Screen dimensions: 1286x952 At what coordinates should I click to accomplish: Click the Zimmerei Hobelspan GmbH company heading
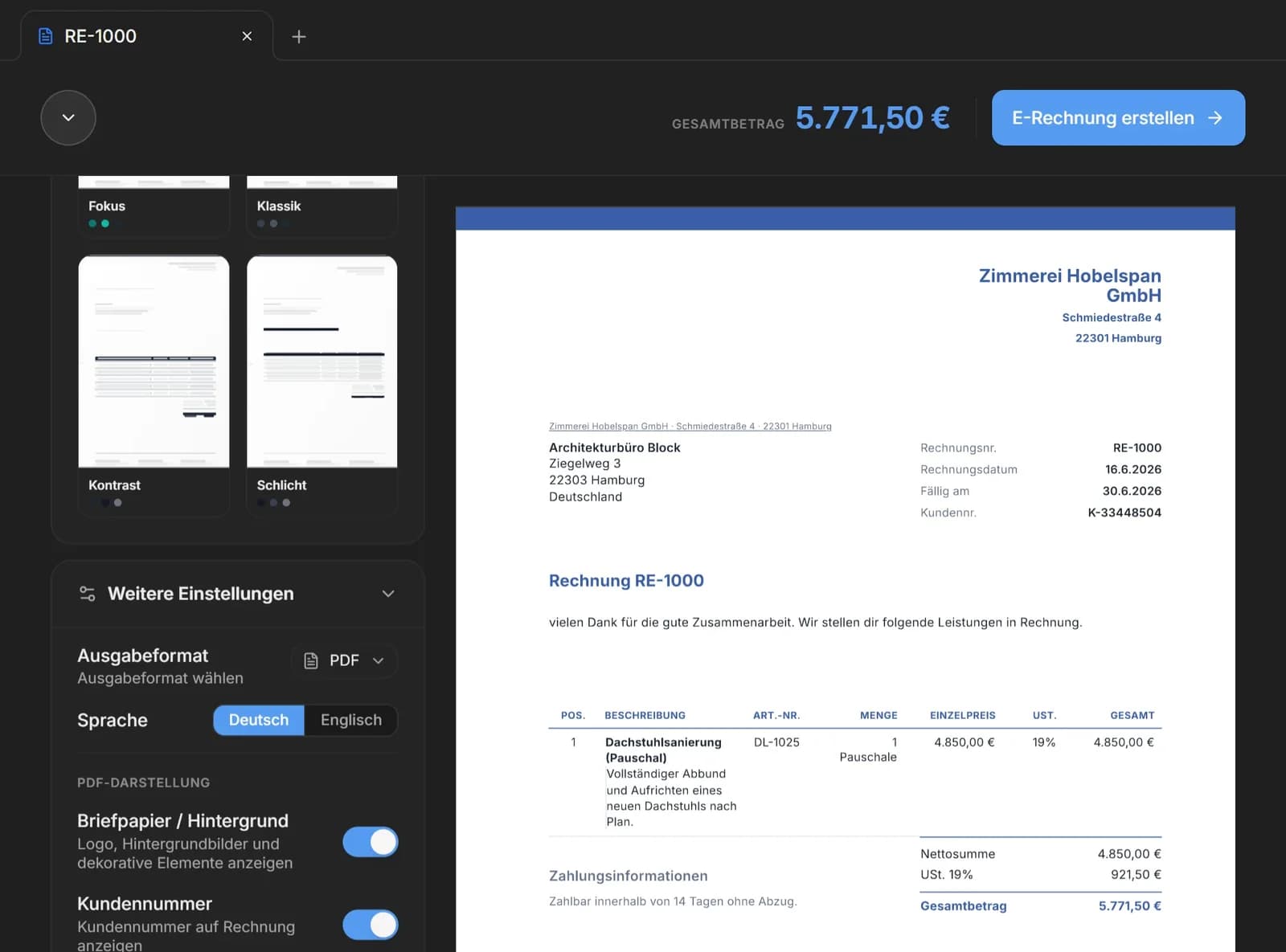coord(1070,285)
